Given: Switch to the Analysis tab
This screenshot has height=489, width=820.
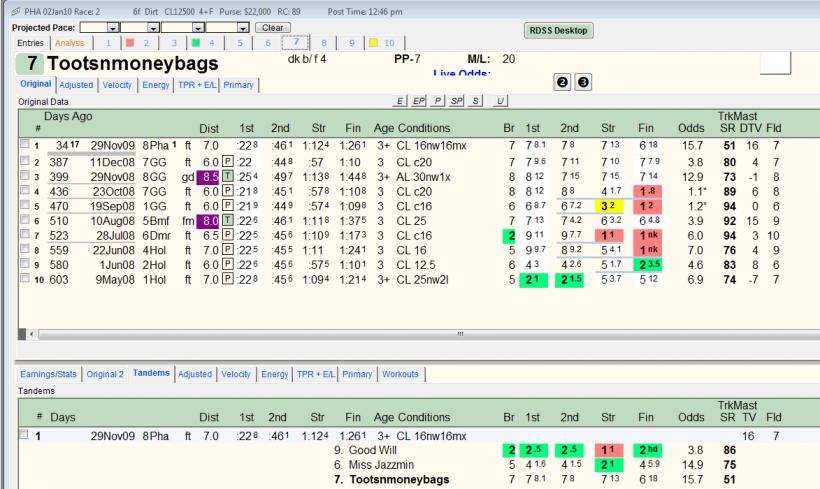Looking at the screenshot, I should (x=70, y=43).
